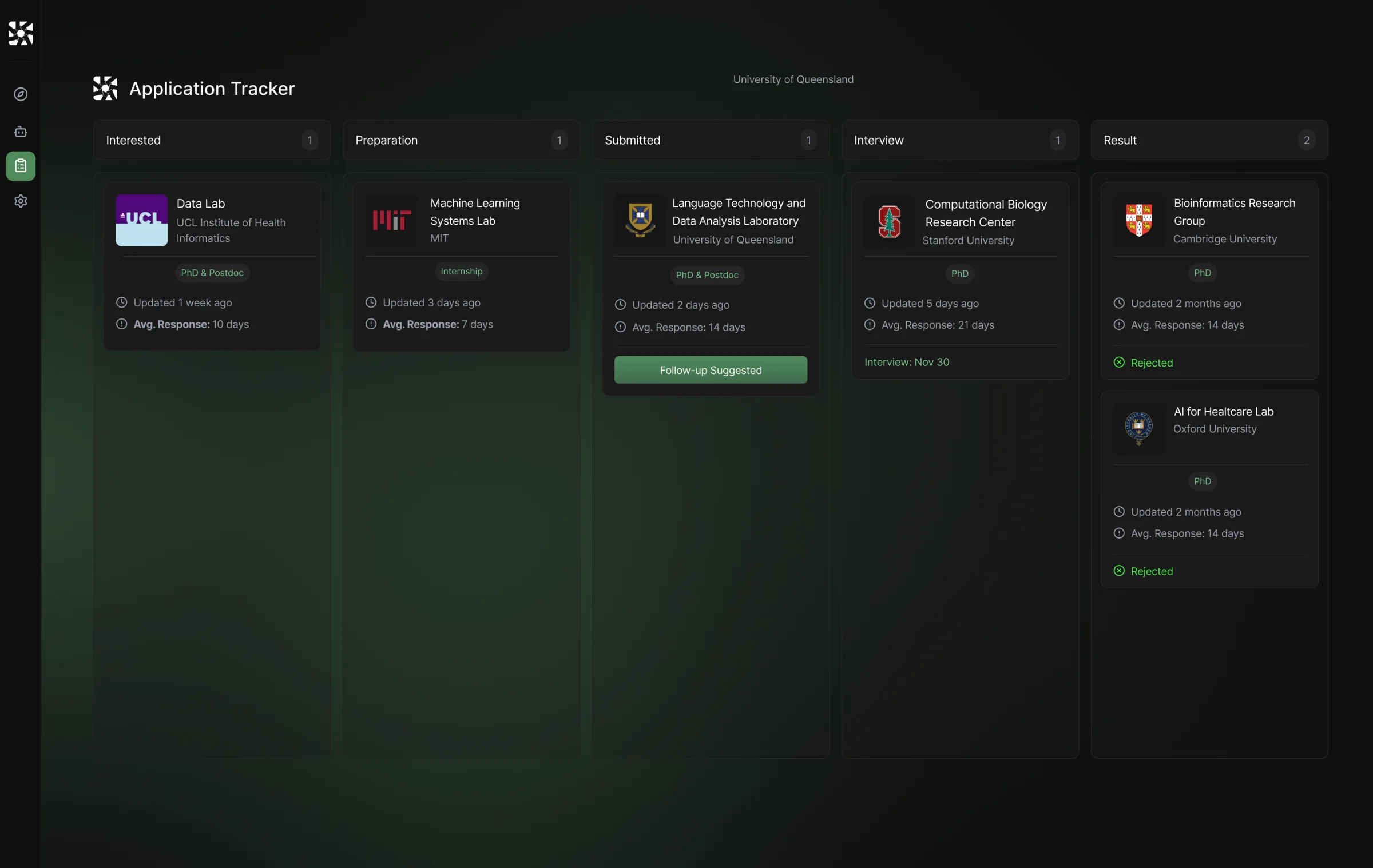Select the clipboard Application Tracker sidebar icon
The width and height of the screenshot is (1373, 868).
click(21, 166)
